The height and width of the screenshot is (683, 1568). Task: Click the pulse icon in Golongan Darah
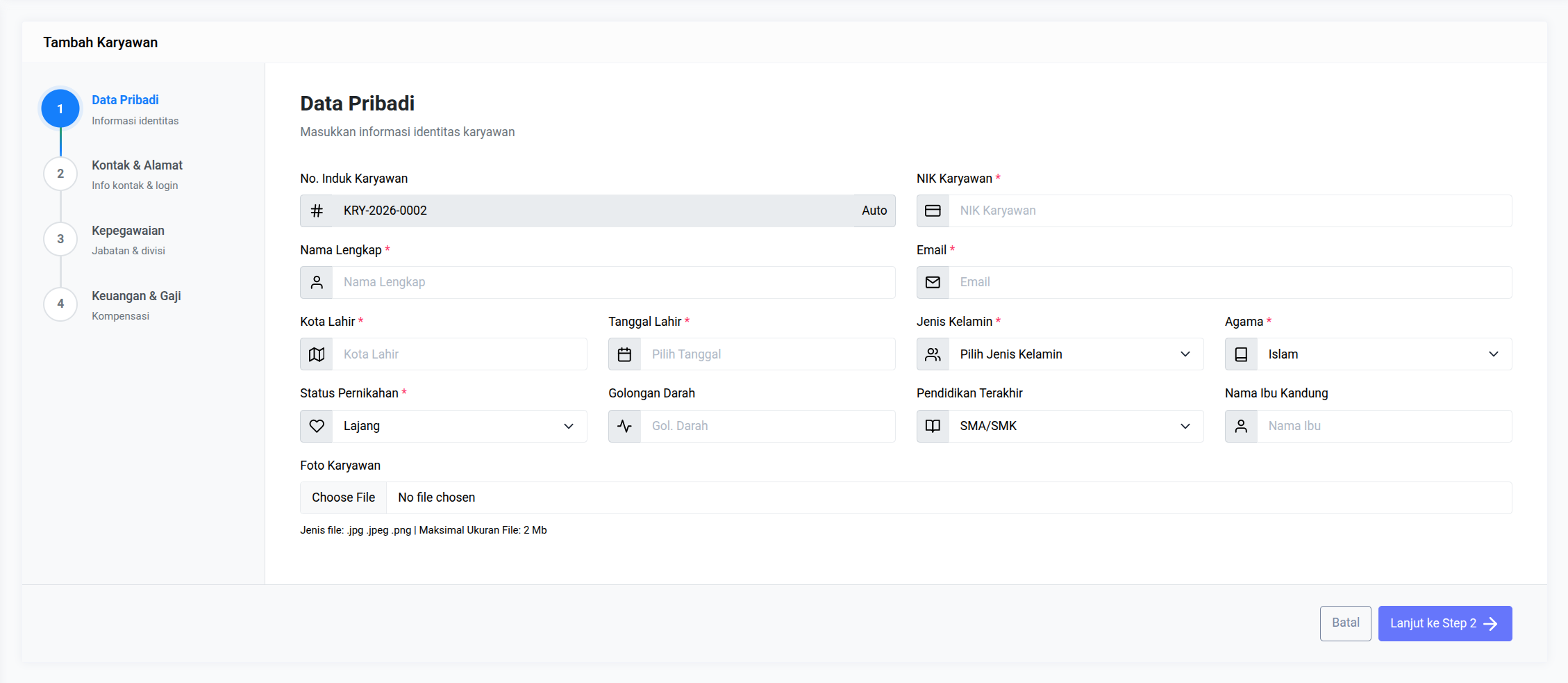tap(624, 426)
